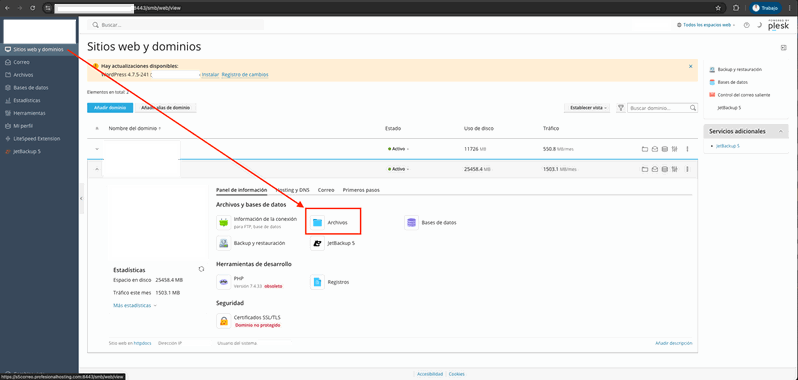Viewport: 798px width, 380px height.
Task: Open hosting settings sliders on the 25458.4 MB row
Action: click(x=674, y=169)
